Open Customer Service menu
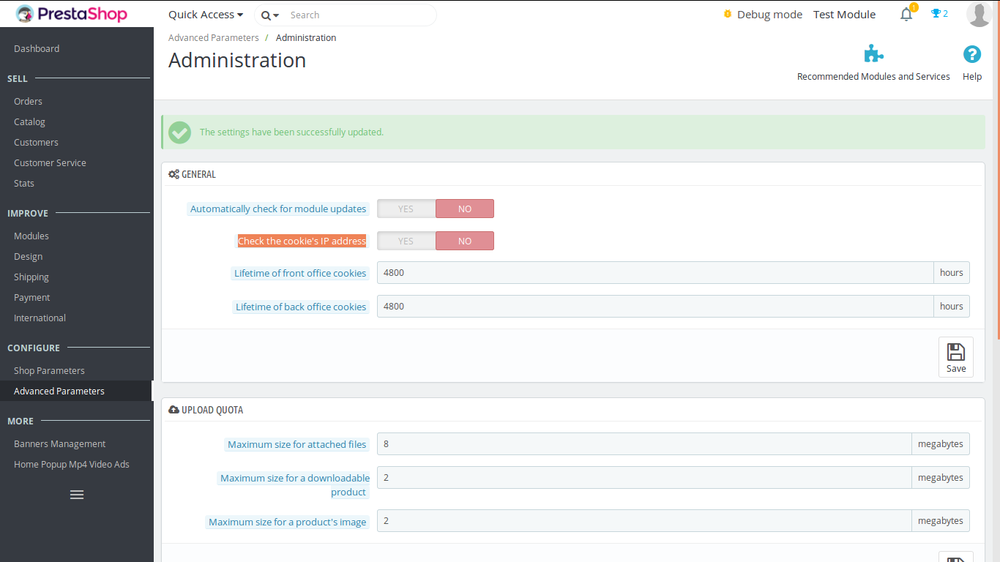The height and width of the screenshot is (562, 1000). [x=50, y=163]
